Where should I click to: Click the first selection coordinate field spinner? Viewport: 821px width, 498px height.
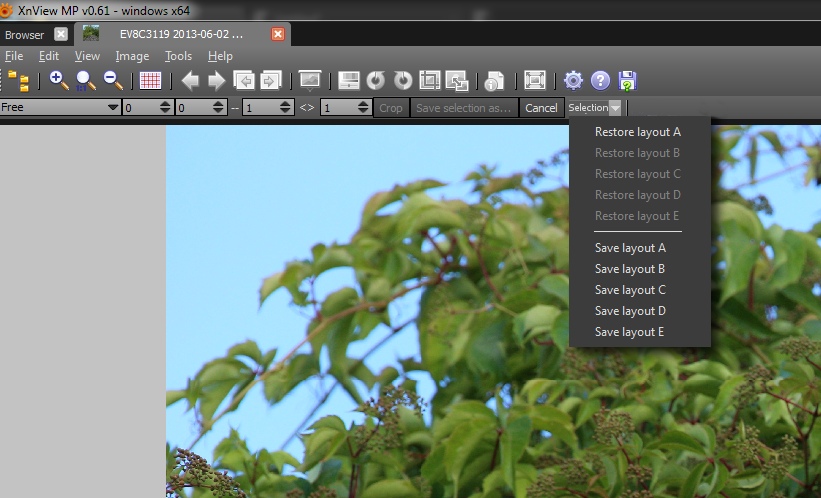pyautogui.click(x=148, y=107)
